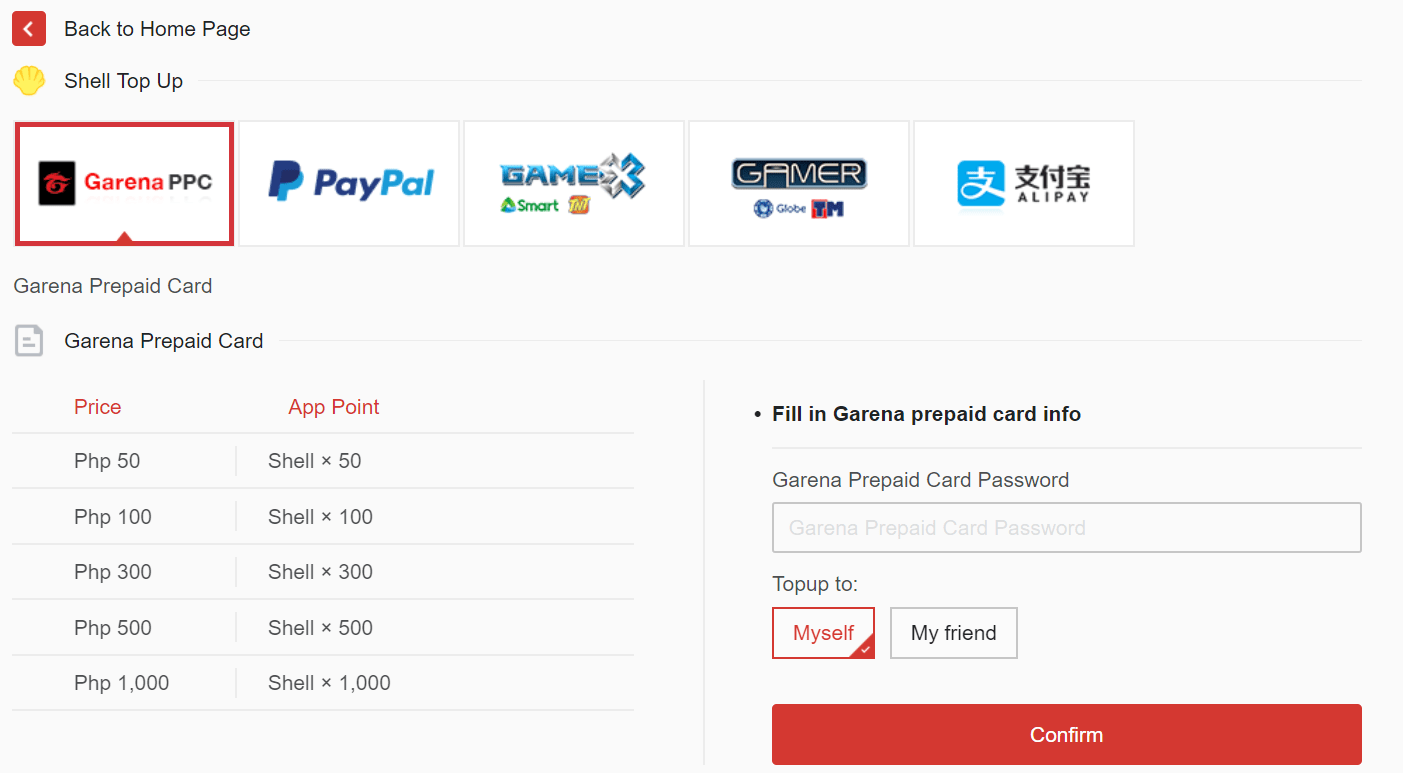Viewport: 1403px width, 773px height.
Task: Go back via Back to Home Page
Action: pyautogui.click(x=157, y=28)
